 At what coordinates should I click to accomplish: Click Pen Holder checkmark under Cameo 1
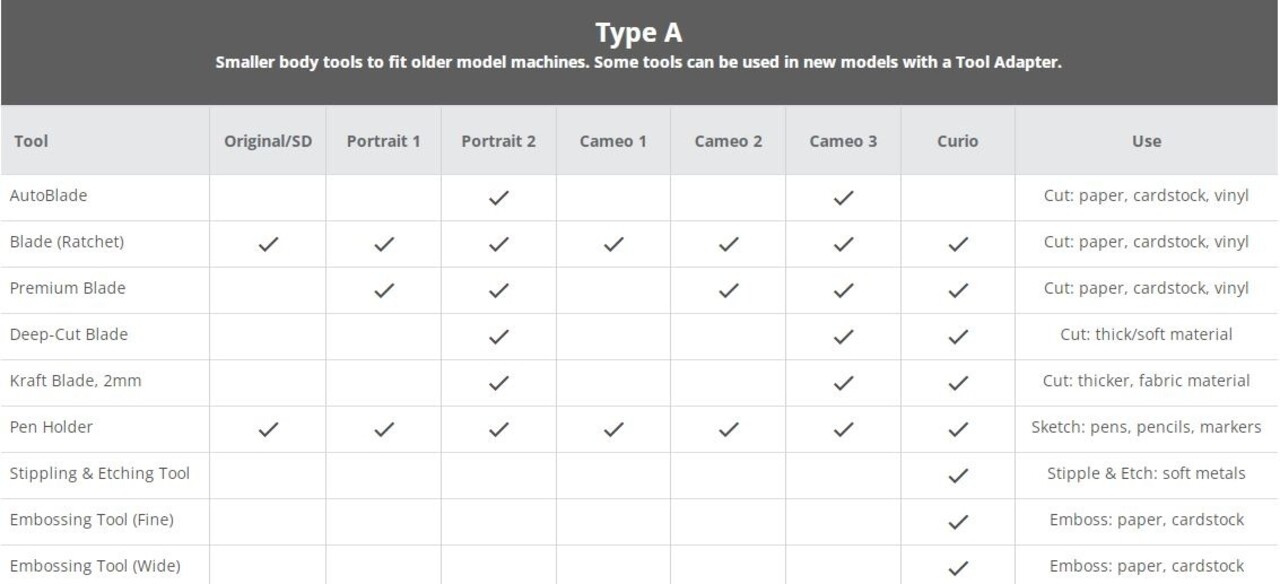[x=613, y=429]
